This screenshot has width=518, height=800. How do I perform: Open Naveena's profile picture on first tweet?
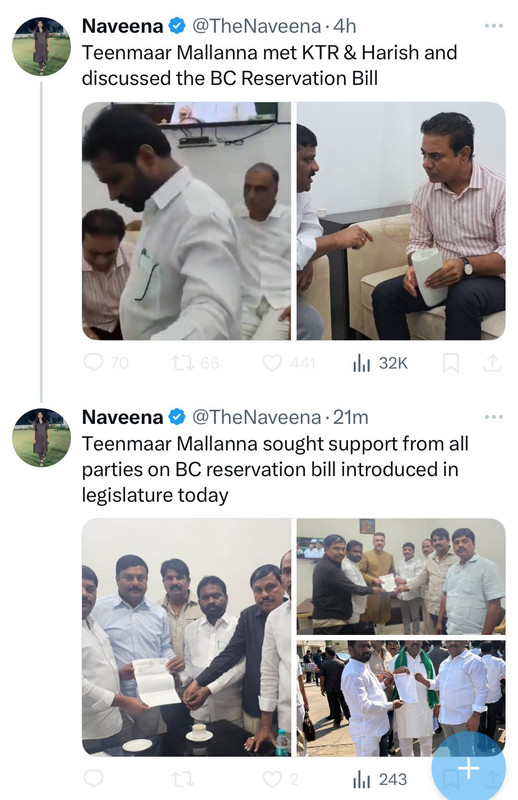click(41, 46)
